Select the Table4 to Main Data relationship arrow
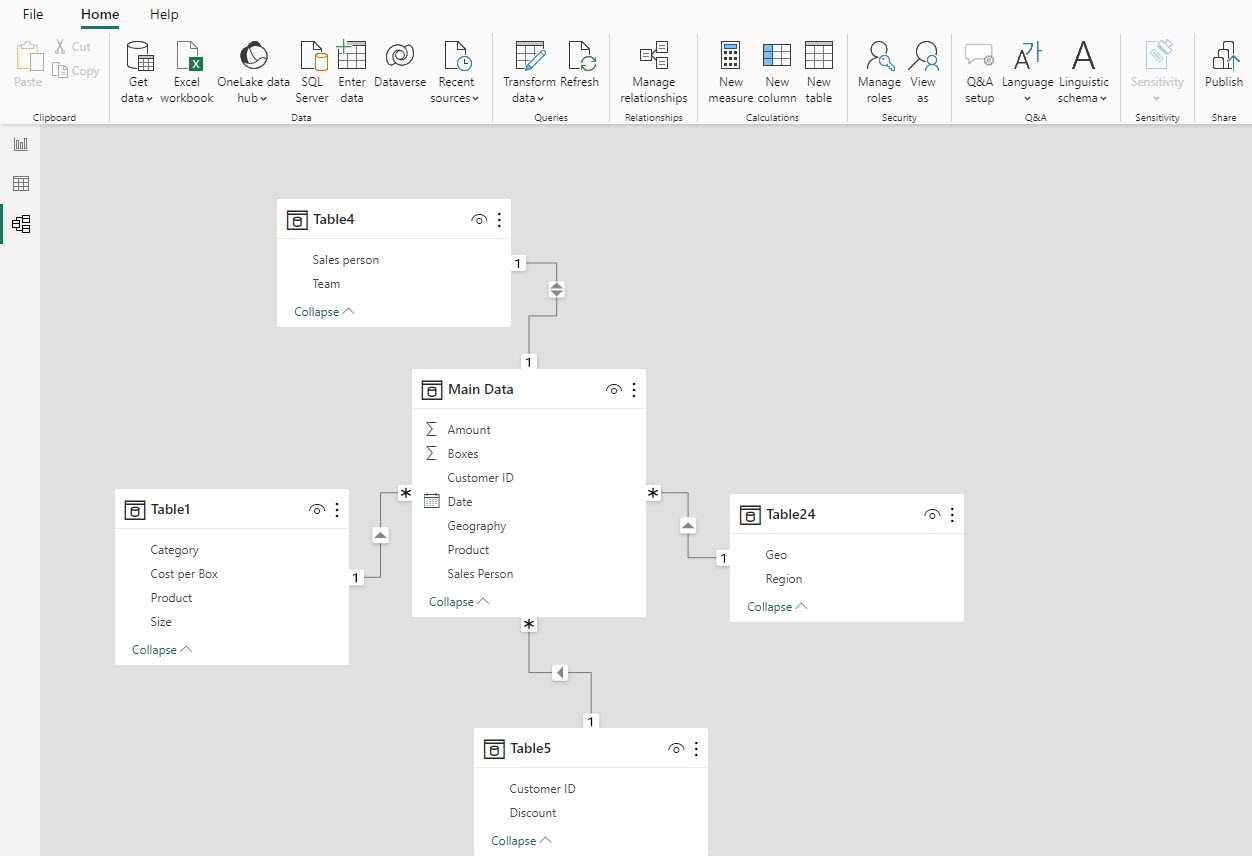Screen dimensions: 1252x856 [x=557, y=289]
